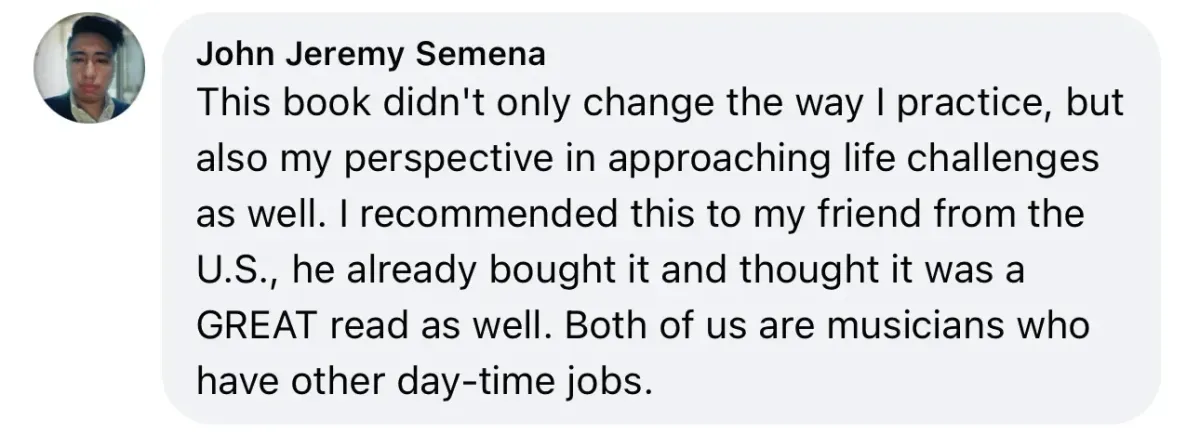Open John Jeremy Semena's profile name link
1200x434 pixels.
click(371, 54)
